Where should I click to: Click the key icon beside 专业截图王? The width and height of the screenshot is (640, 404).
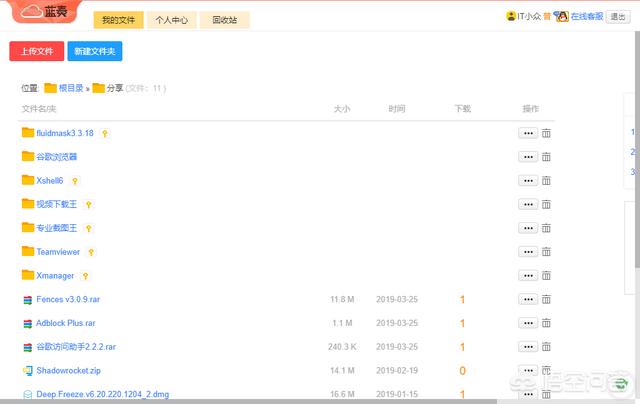89,228
